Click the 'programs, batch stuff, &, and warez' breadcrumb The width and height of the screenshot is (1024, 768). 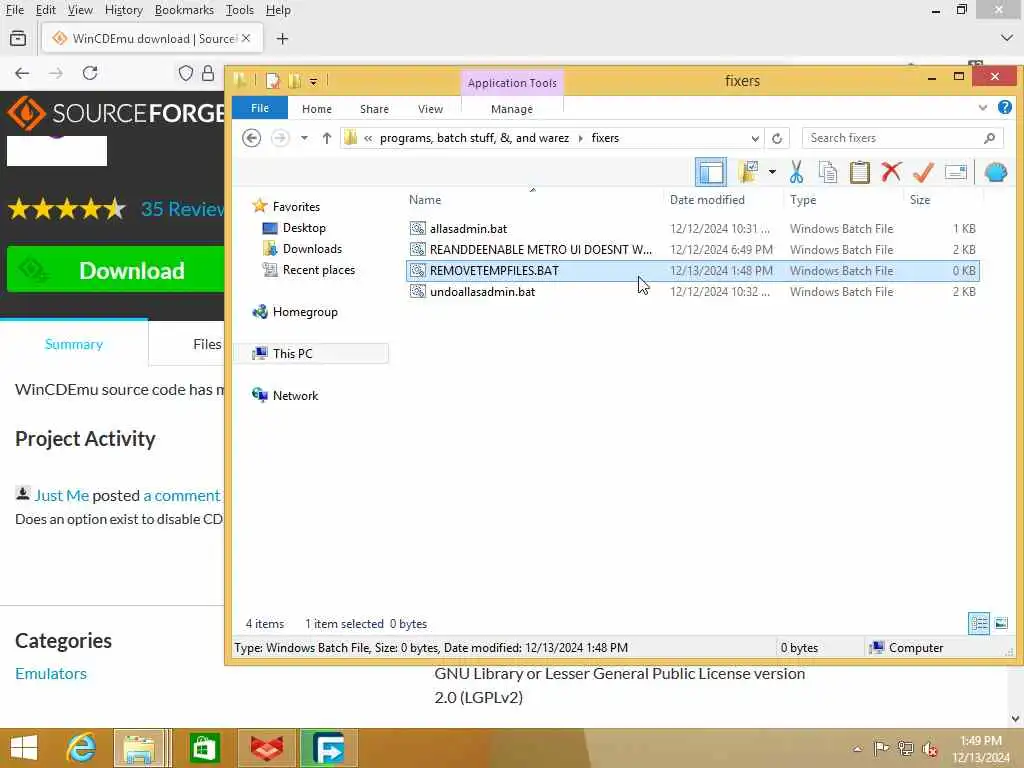474,138
